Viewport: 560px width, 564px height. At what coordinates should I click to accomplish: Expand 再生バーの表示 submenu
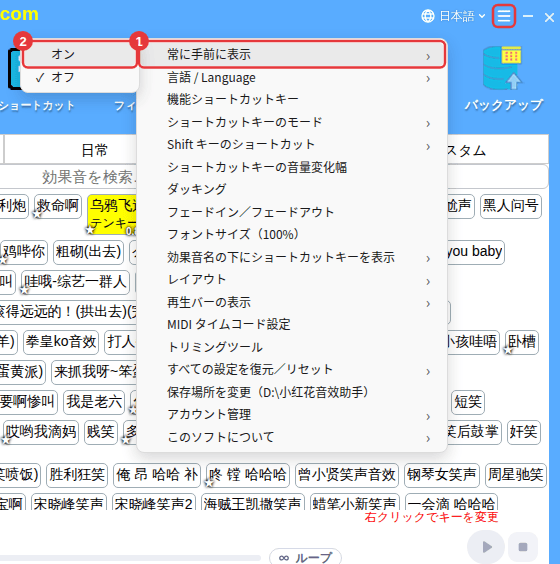coord(292,302)
